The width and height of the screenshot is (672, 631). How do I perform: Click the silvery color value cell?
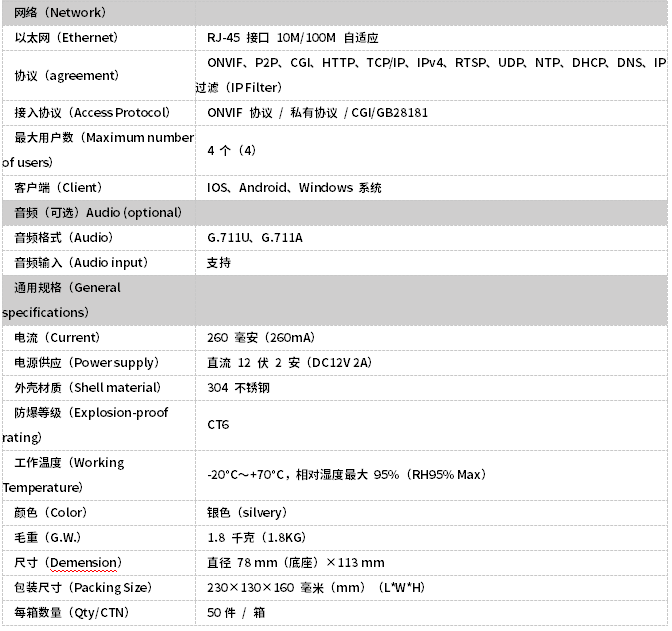[246, 512]
